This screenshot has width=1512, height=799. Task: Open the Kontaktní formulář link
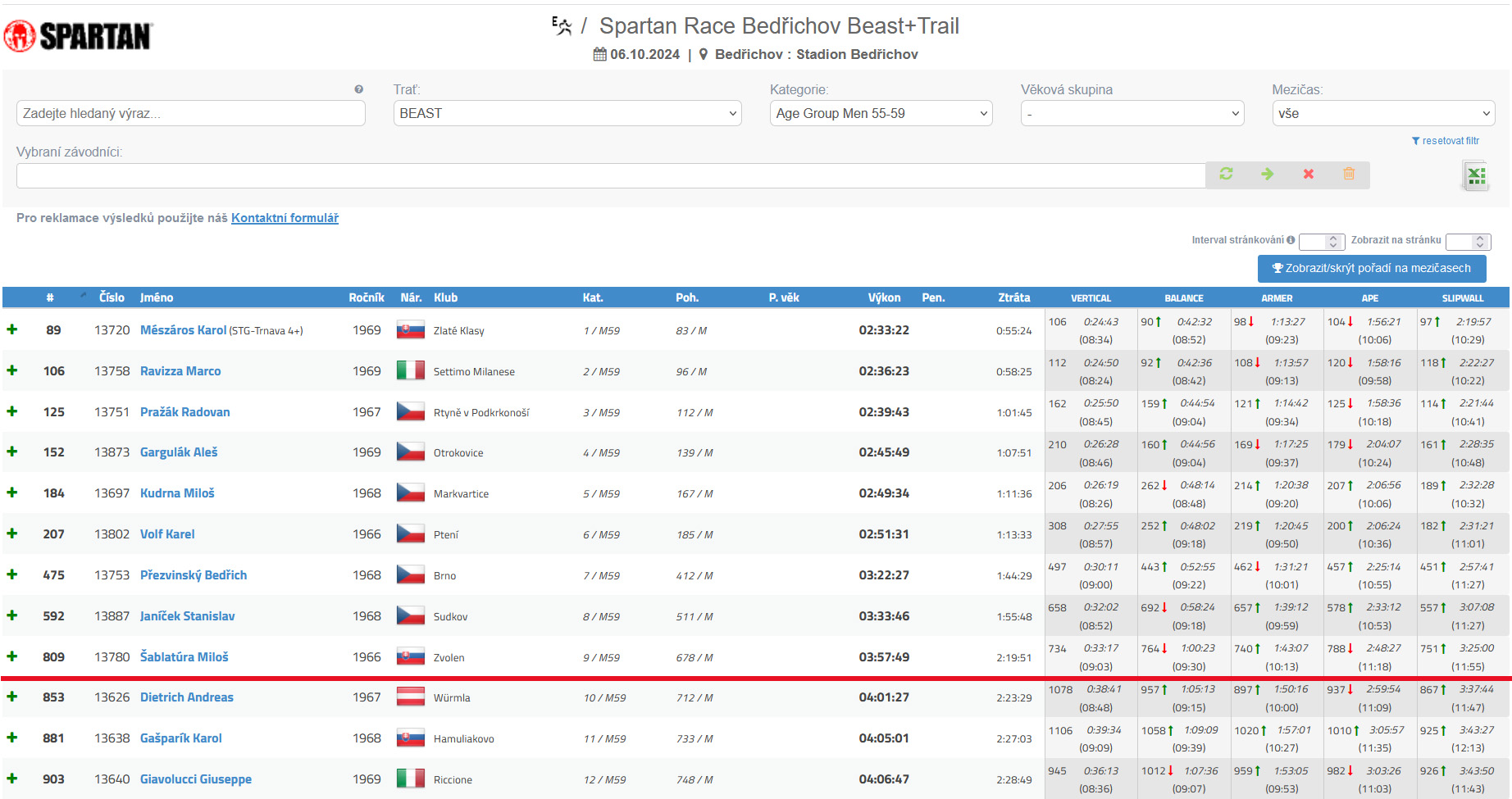(x=285, y=218)
